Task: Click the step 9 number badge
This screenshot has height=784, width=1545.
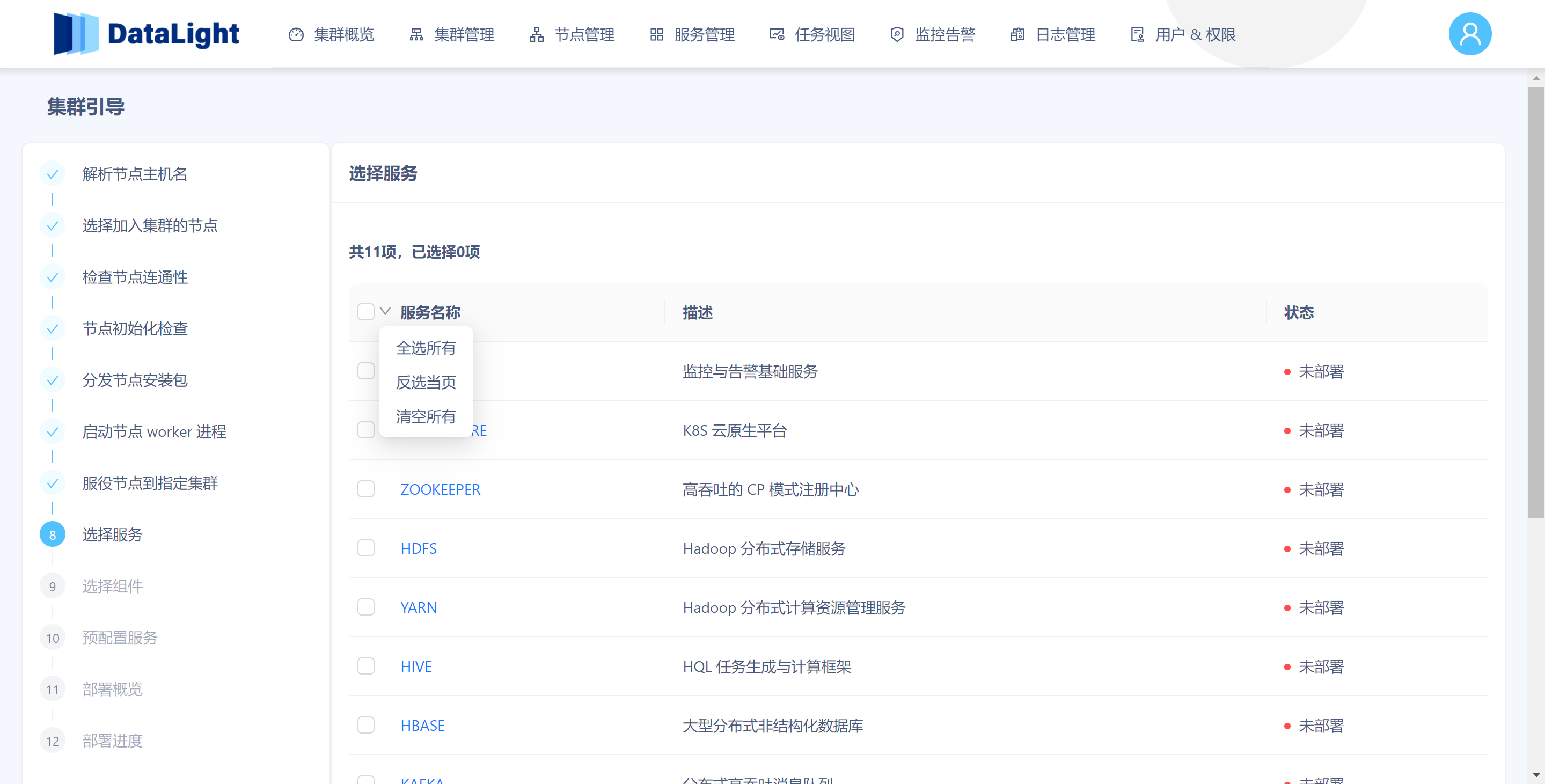Action: pos(52,587)
